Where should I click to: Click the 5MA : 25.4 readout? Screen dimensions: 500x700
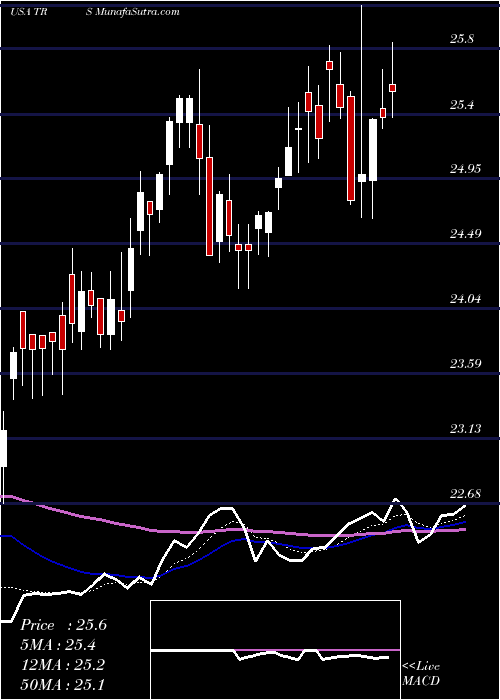point(58,645)
